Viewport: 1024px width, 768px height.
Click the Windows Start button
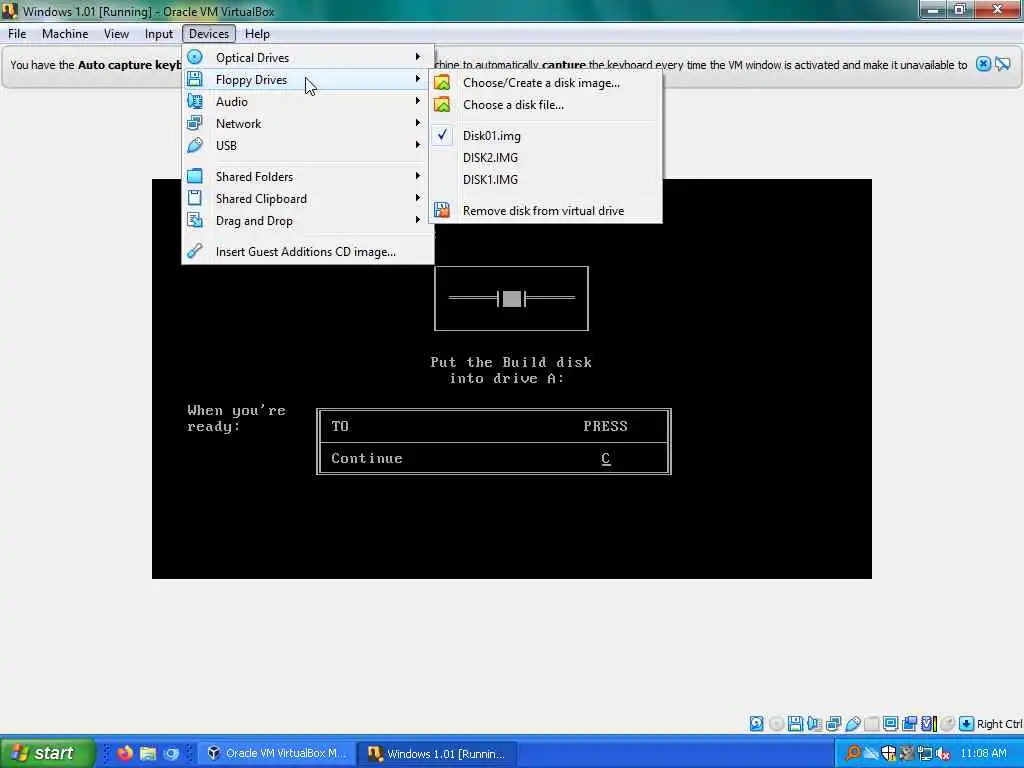pos(46,753)
